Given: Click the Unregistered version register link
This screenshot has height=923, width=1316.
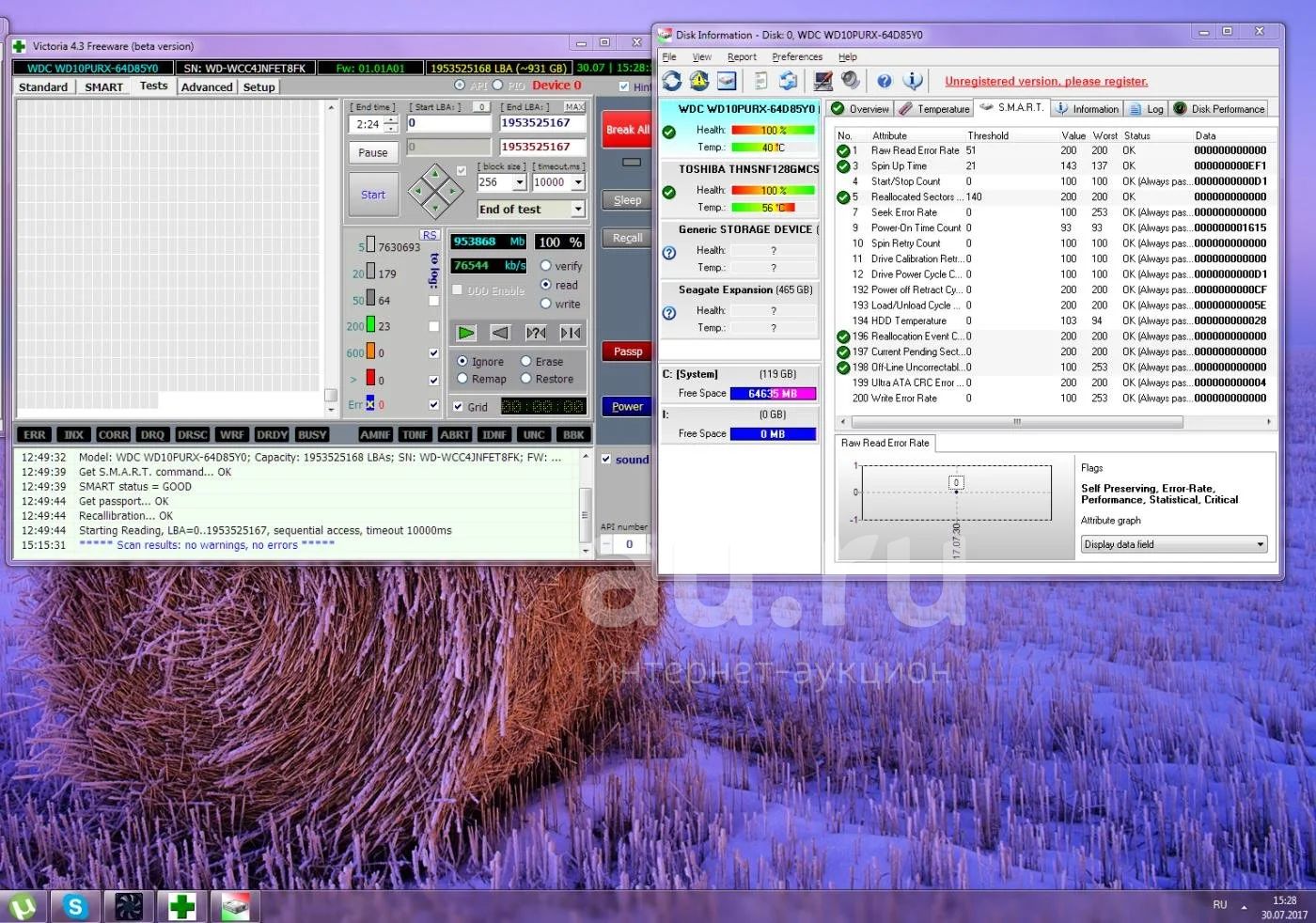Looking at the screenshot, I should (1046, 82).
